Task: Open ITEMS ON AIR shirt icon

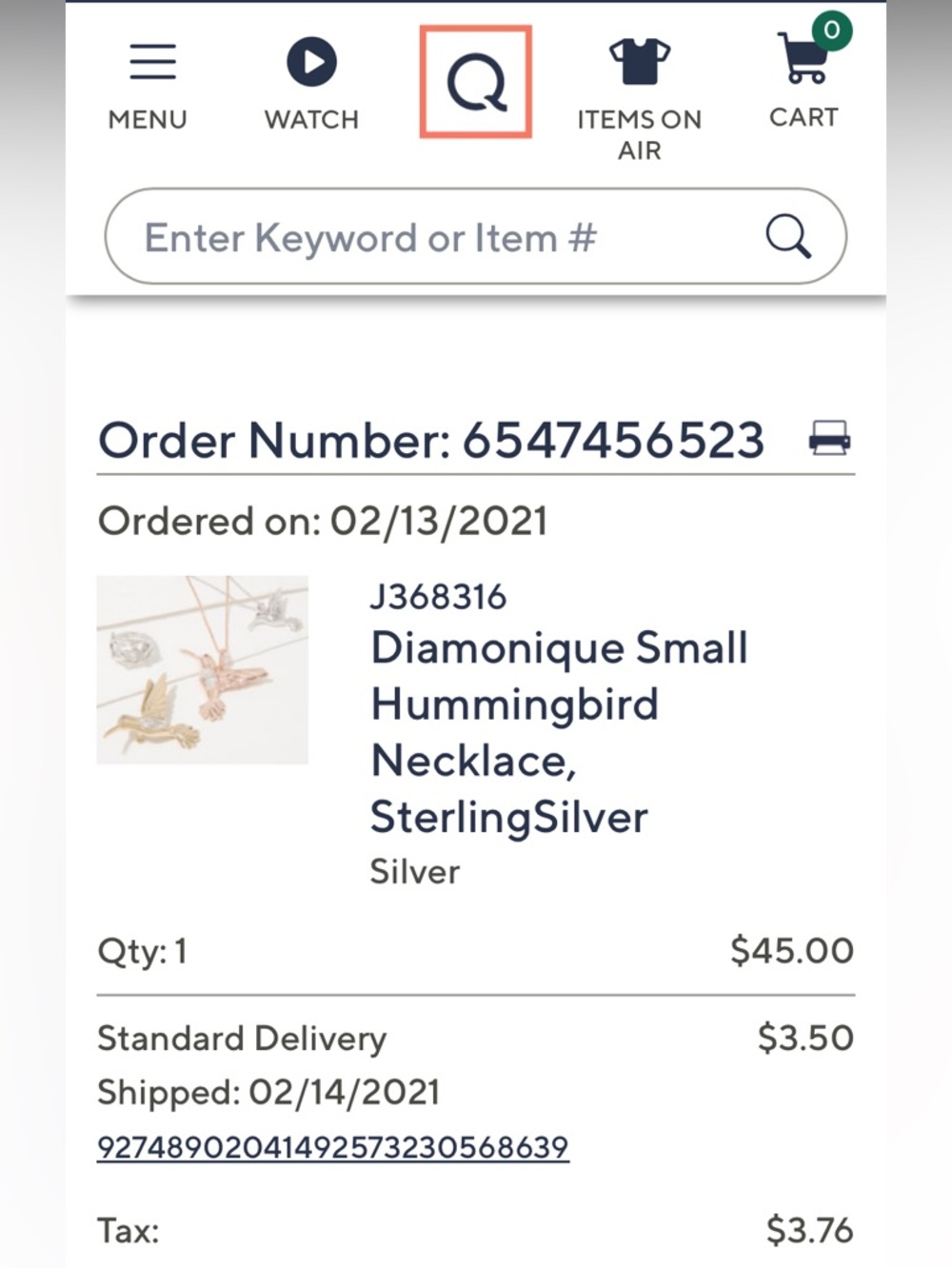Action: click(640, 62)
